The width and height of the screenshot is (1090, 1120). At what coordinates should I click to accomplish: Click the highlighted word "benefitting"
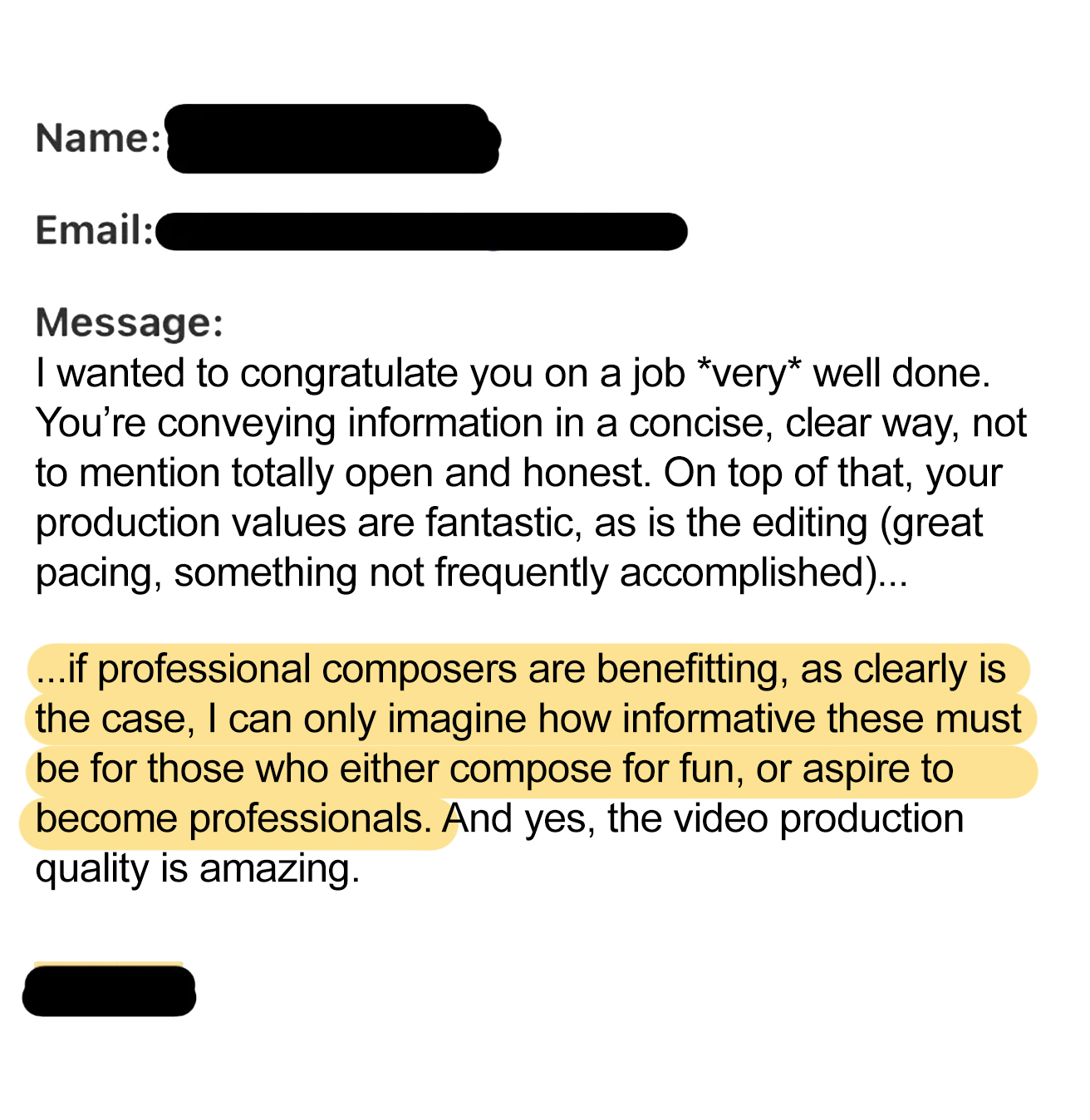[x=691, y=670]
